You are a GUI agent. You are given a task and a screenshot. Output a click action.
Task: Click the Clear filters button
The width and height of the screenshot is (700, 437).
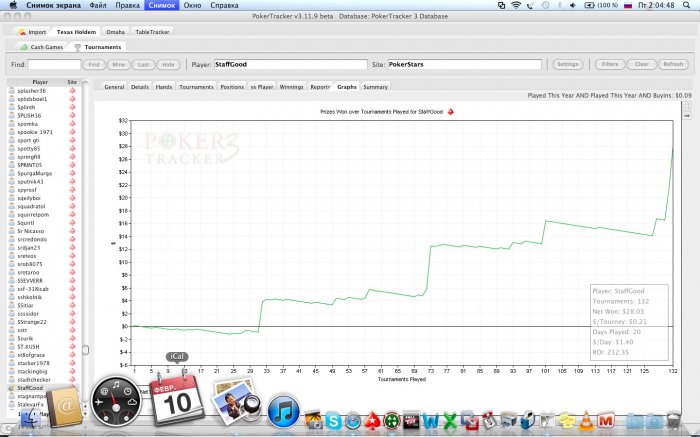(642, 64)
